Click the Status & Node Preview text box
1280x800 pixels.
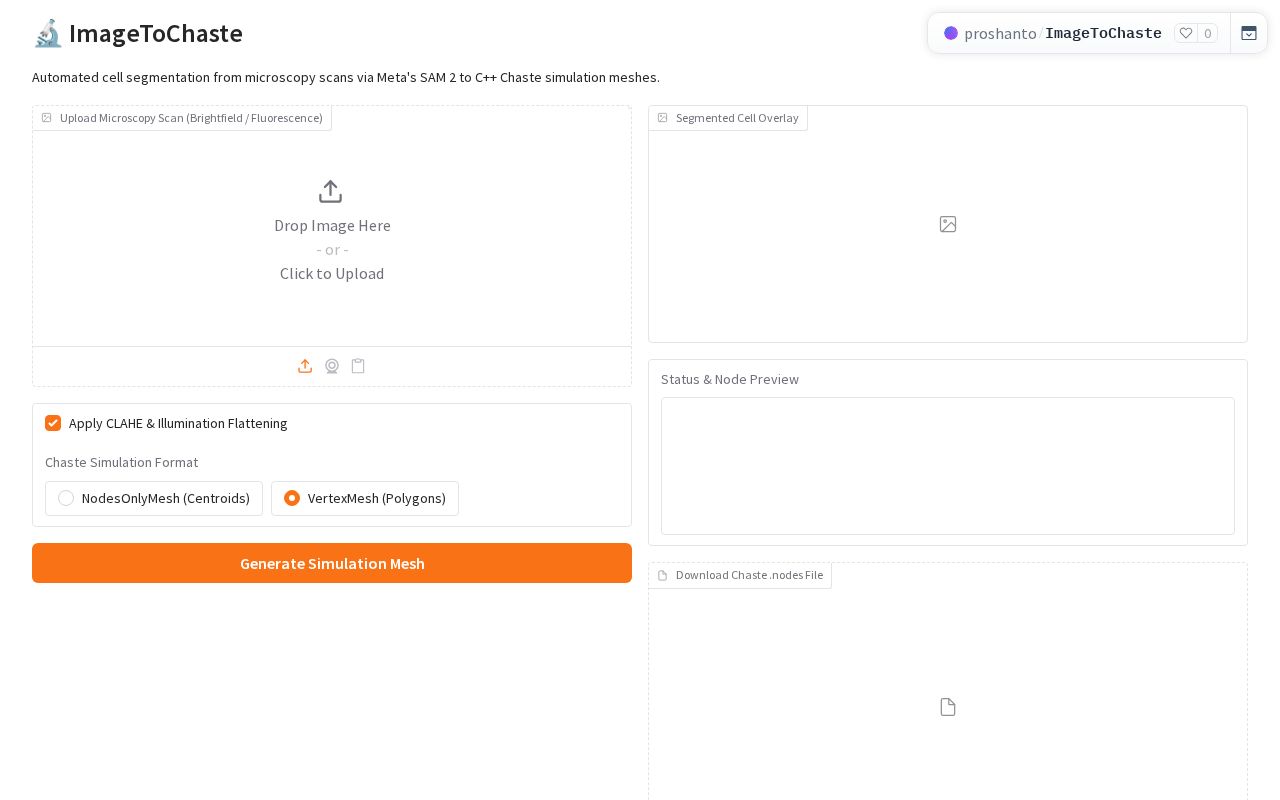pyautogui.click(x=948, y=466)
